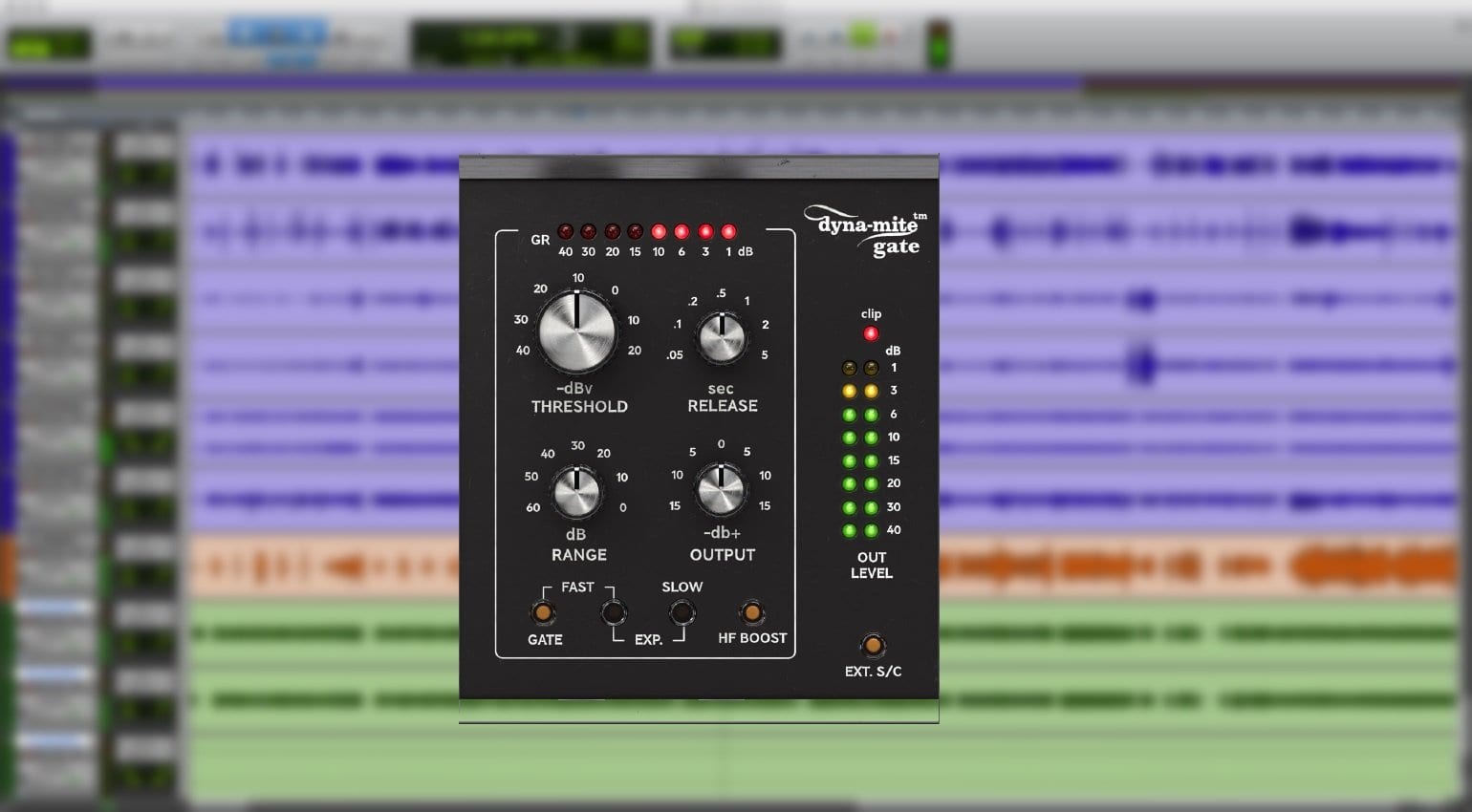Click the left yellow 3 dB output LED
This screenshot has width=1472, height=812.
849,391
